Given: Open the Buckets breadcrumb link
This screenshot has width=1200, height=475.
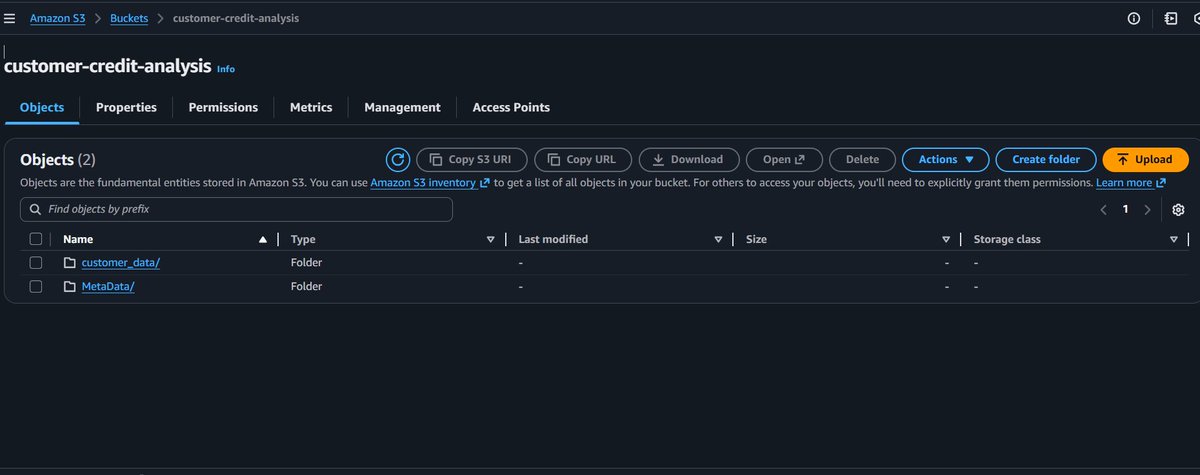Looking at the screenshot, I should [x=129, y=18].
